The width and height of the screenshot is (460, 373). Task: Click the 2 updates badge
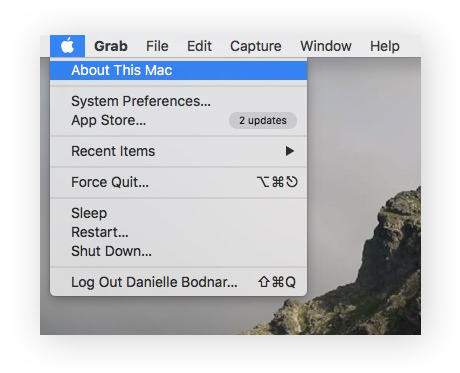pyautogui.click(x=263, y=120)
